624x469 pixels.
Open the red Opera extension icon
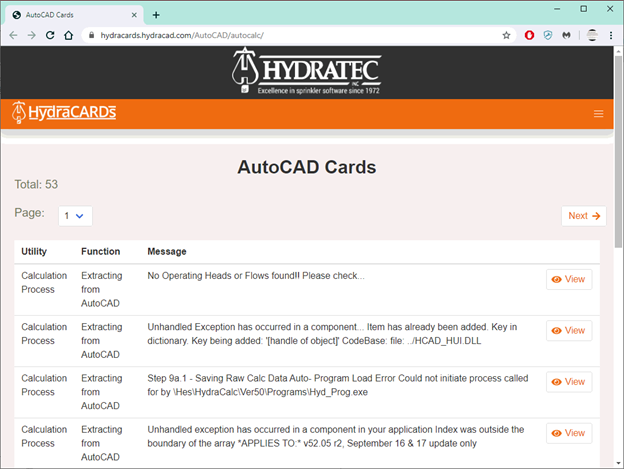(529, 35)
